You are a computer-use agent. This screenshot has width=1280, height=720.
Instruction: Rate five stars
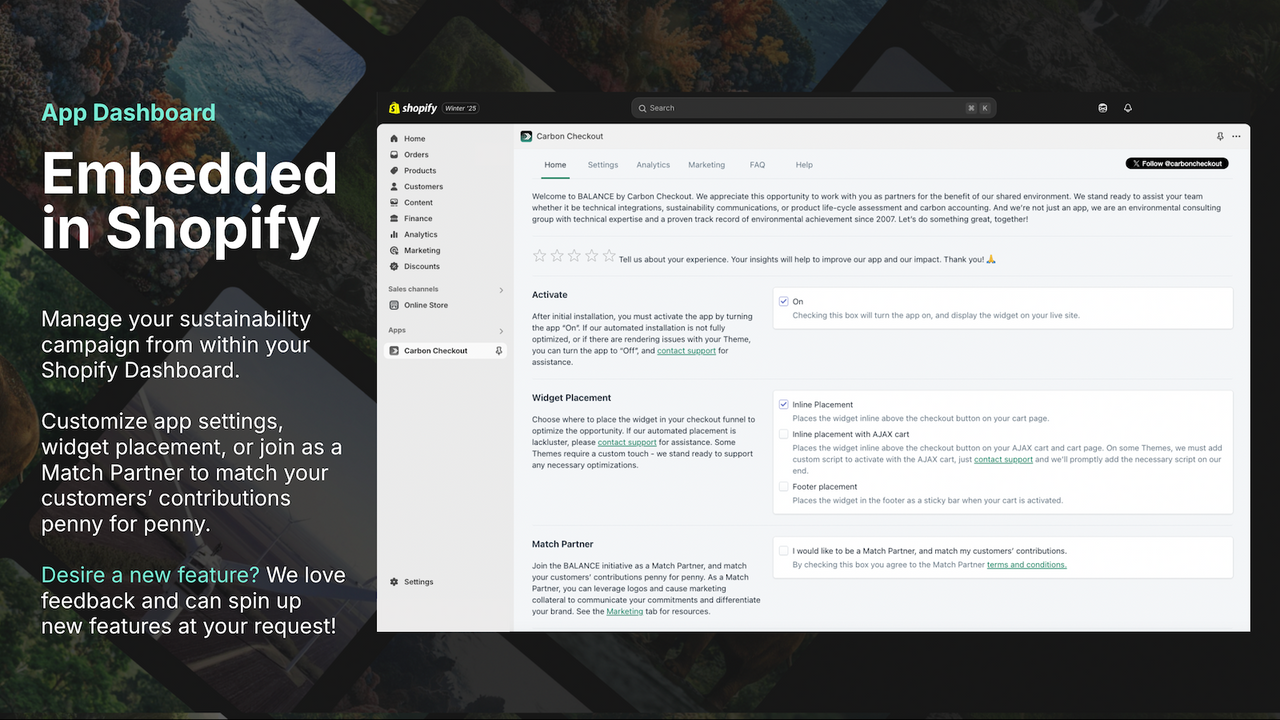point(608,256)
